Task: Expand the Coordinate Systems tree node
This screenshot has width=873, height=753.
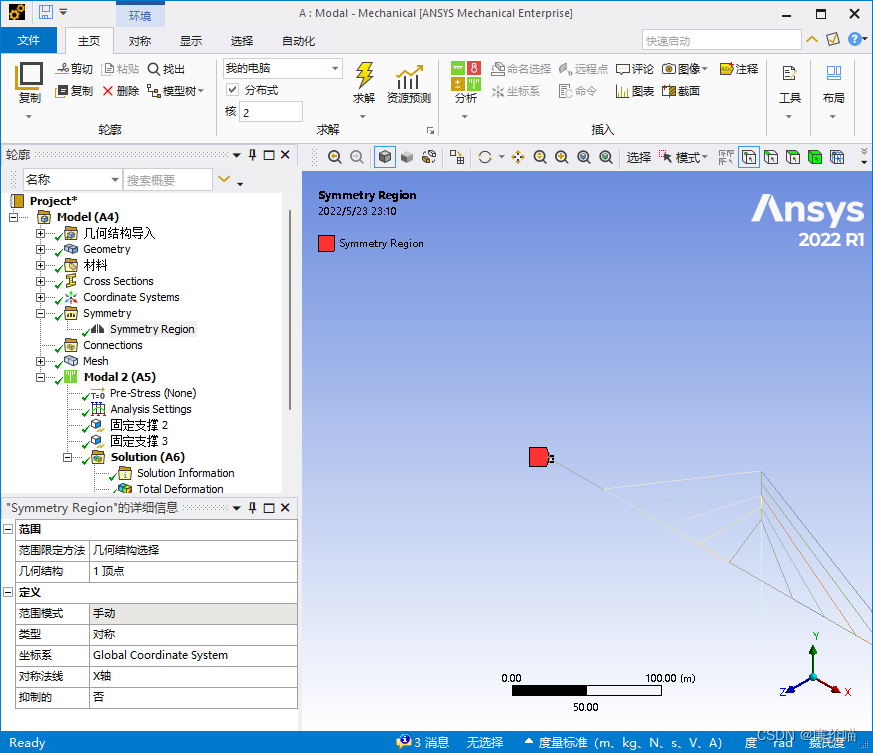Action: coord(40,297)
